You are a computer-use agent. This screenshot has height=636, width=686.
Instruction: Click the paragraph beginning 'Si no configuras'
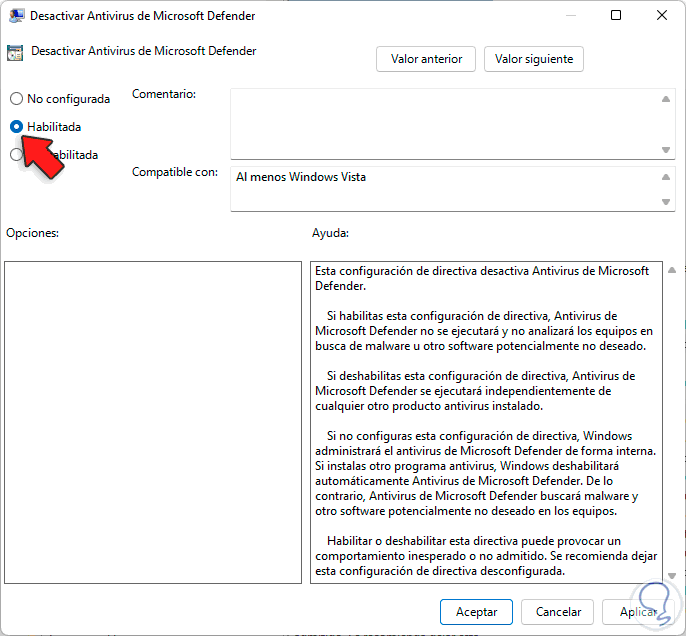[x=486, y=473]
